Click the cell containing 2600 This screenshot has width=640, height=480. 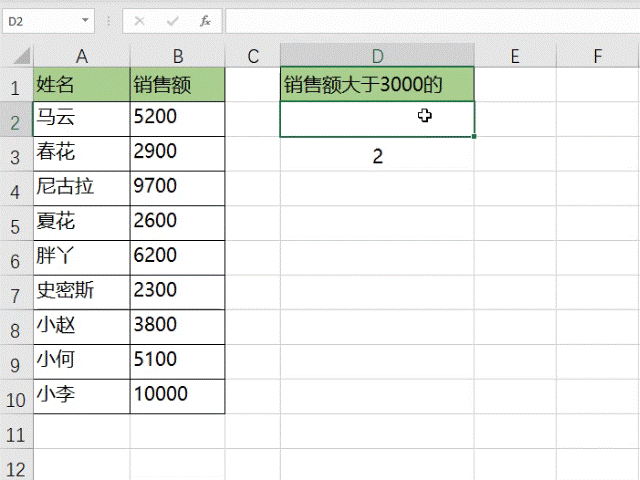(x=178, y=223)
